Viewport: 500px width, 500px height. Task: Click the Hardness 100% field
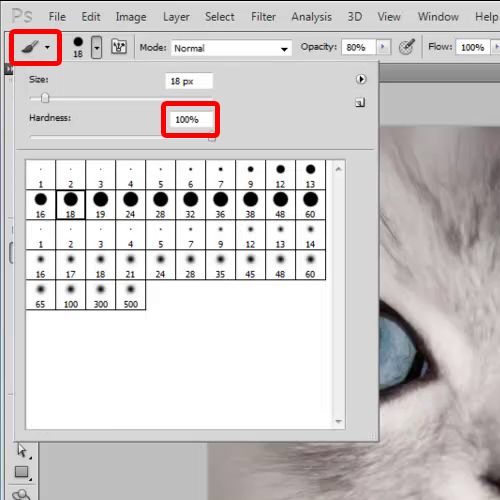pyautogui.click(x=190, y=119)
